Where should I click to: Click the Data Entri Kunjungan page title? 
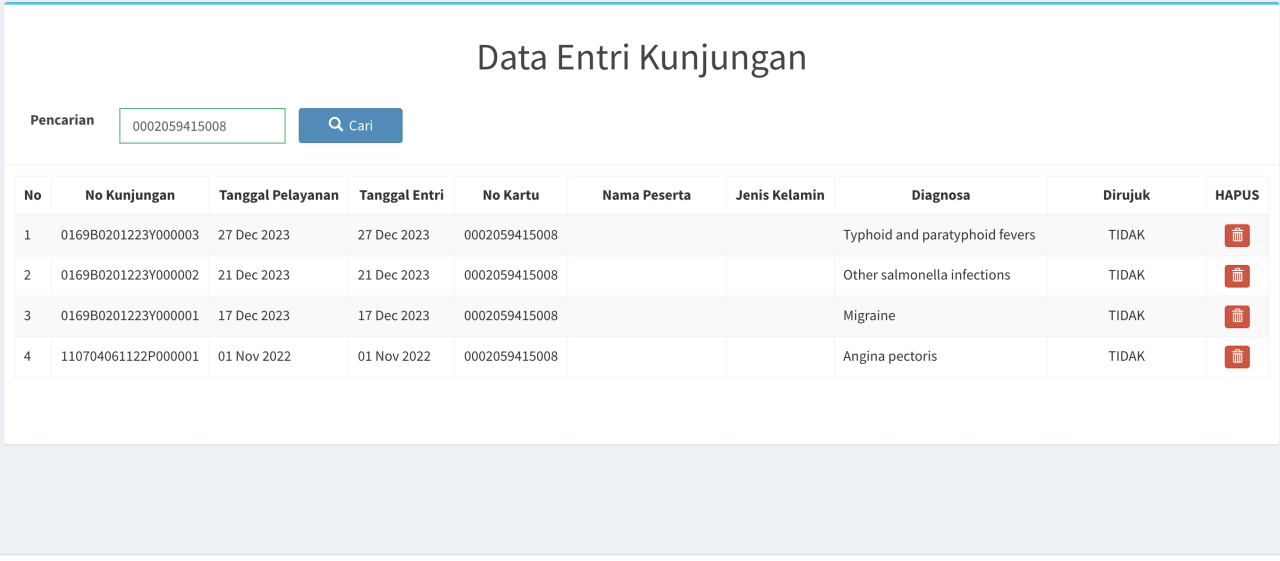click(641, 58)
